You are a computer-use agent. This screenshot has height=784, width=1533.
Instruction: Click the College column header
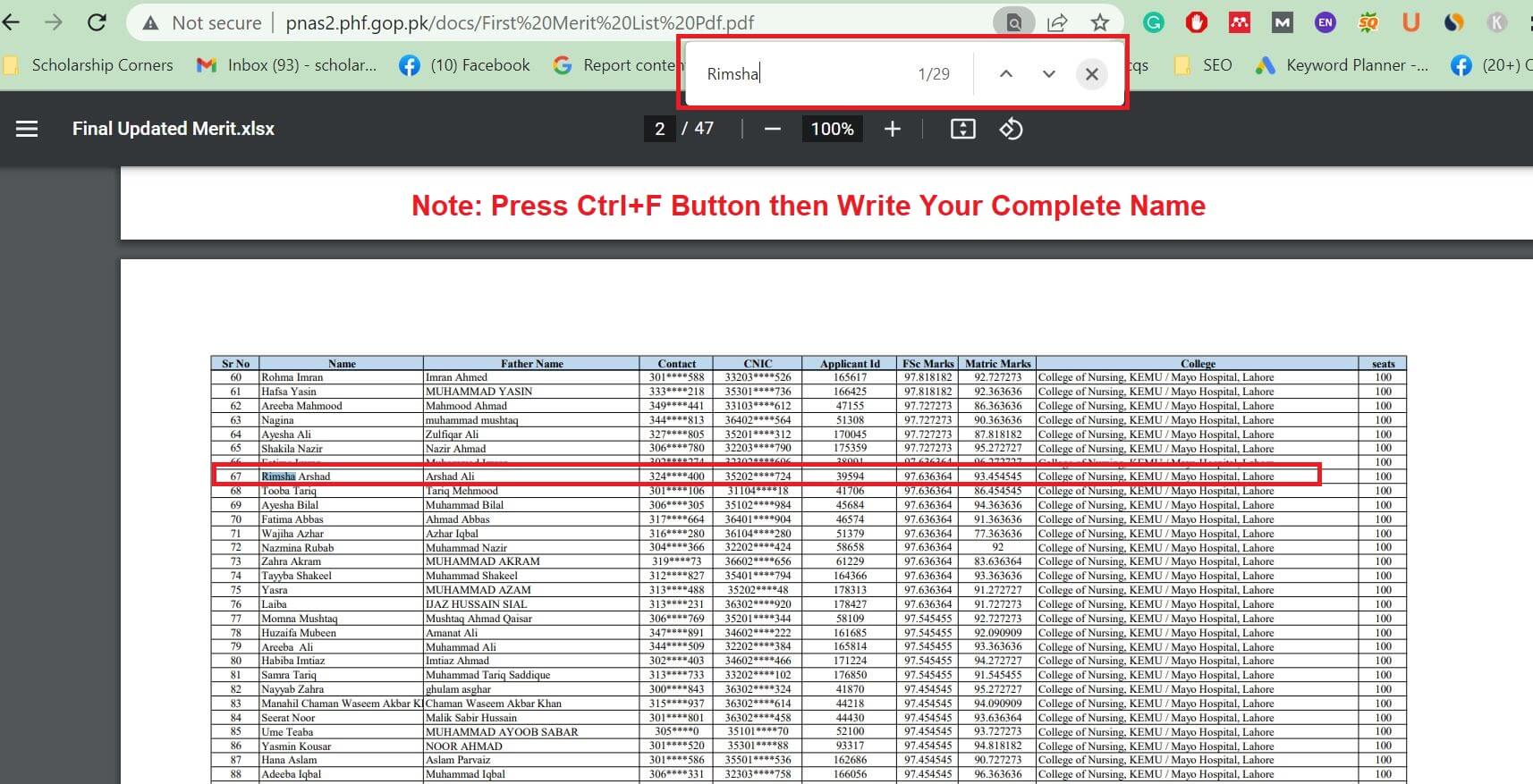[x=1198, y=364]
